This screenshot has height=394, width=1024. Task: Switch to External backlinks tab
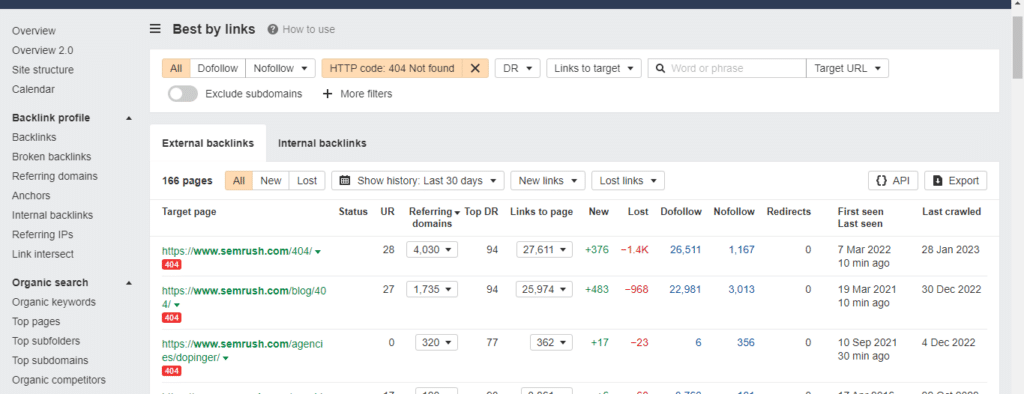pos(208,143)
